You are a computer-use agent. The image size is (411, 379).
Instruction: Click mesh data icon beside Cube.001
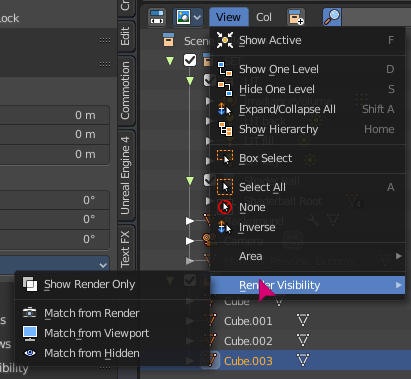[x=303, y=320]
